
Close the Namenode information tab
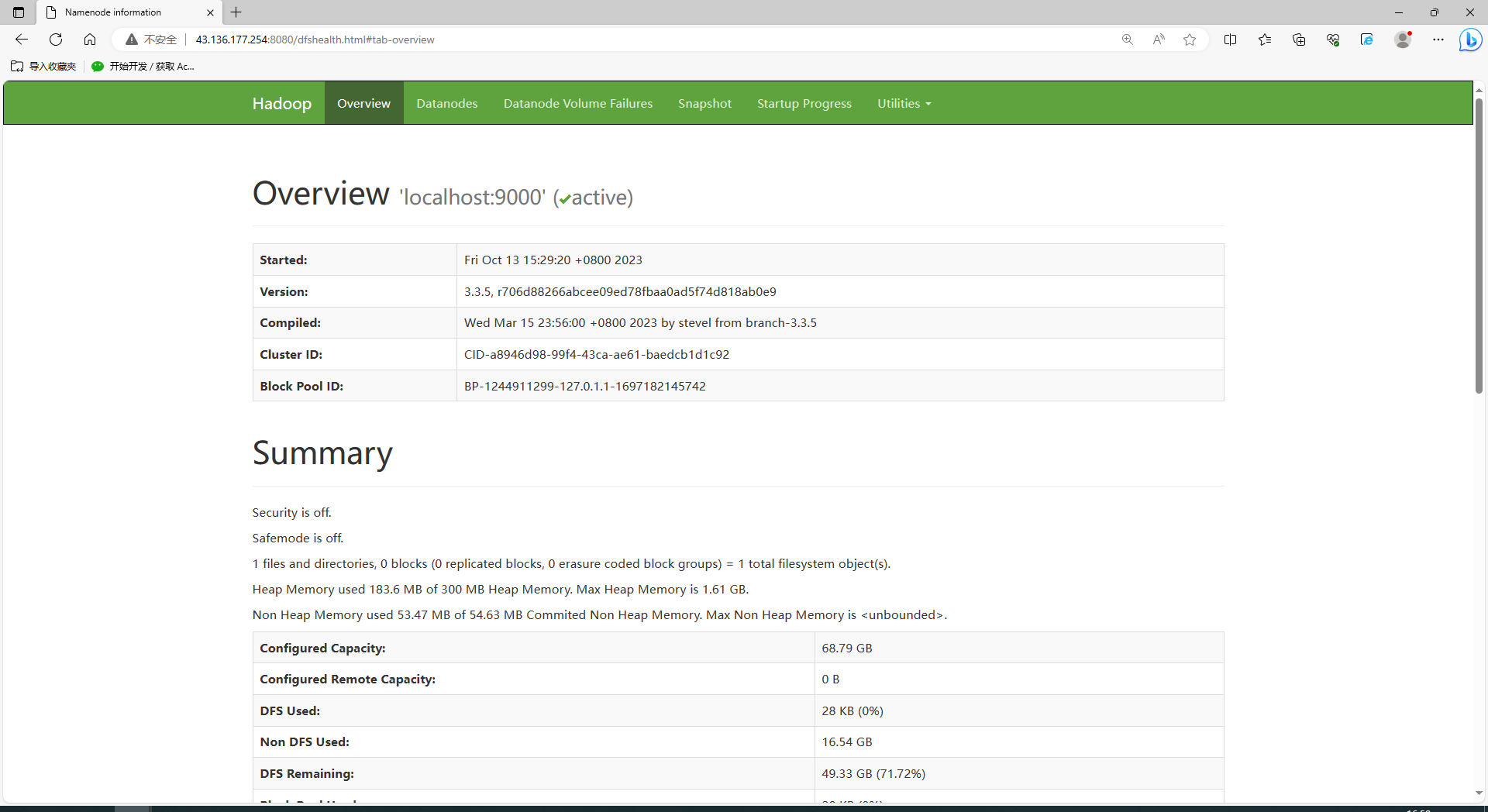[x=210, y=12]
